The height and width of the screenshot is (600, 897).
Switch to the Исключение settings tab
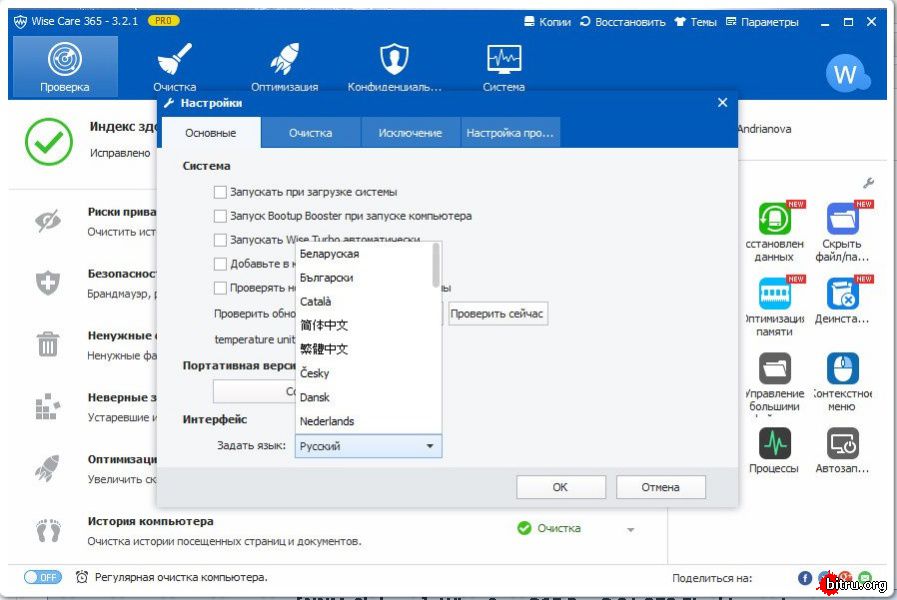[410, 133]
